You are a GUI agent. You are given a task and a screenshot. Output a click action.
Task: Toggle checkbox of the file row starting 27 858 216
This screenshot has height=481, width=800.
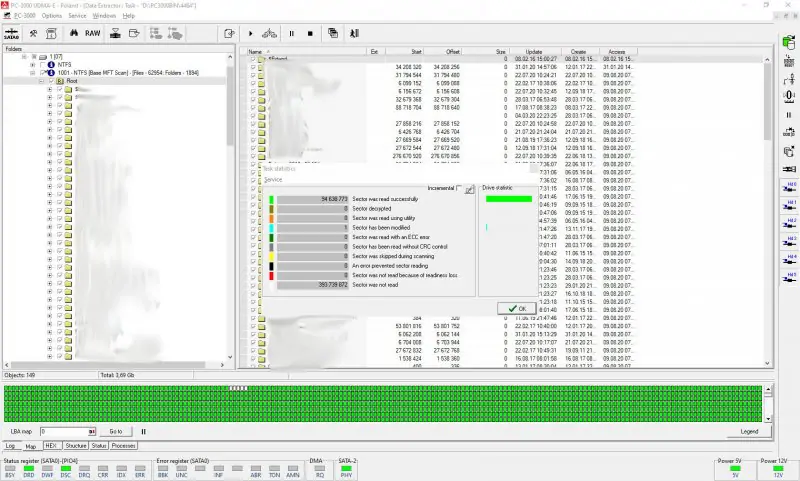pos(253,123)
